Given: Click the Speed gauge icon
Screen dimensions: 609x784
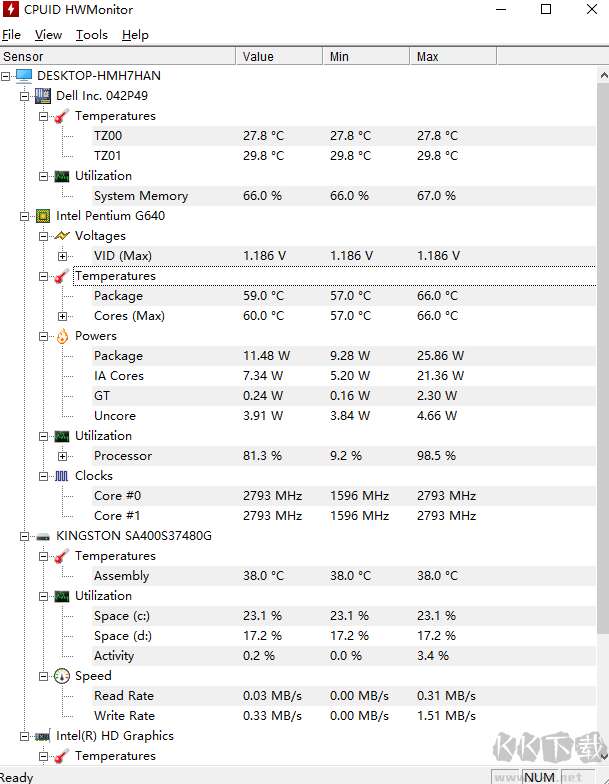Looking at the screenshot, I should 62,676.
